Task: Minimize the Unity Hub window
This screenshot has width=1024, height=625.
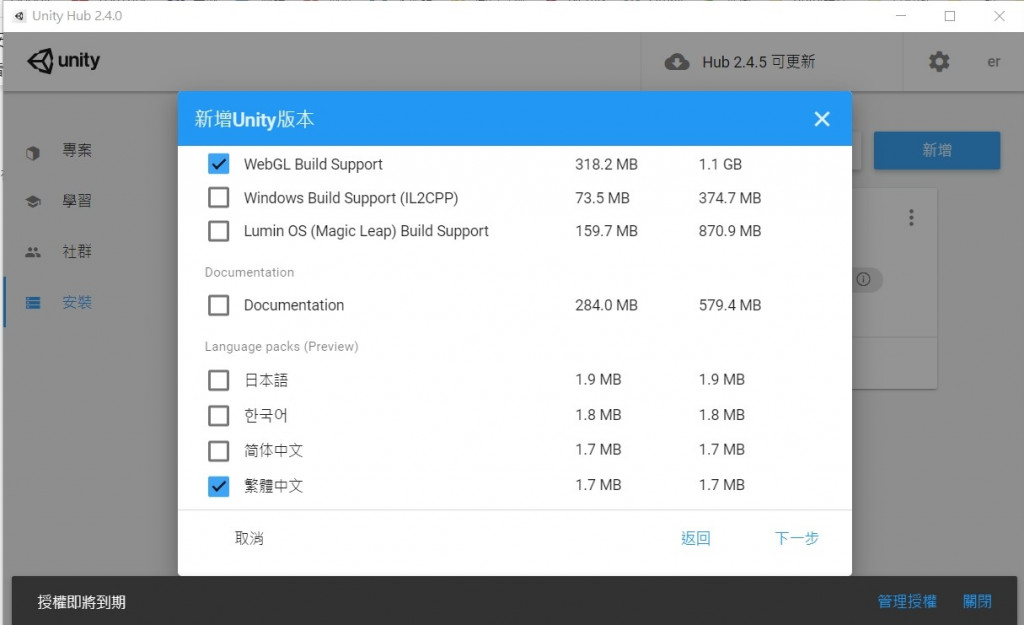Action: 901,16
